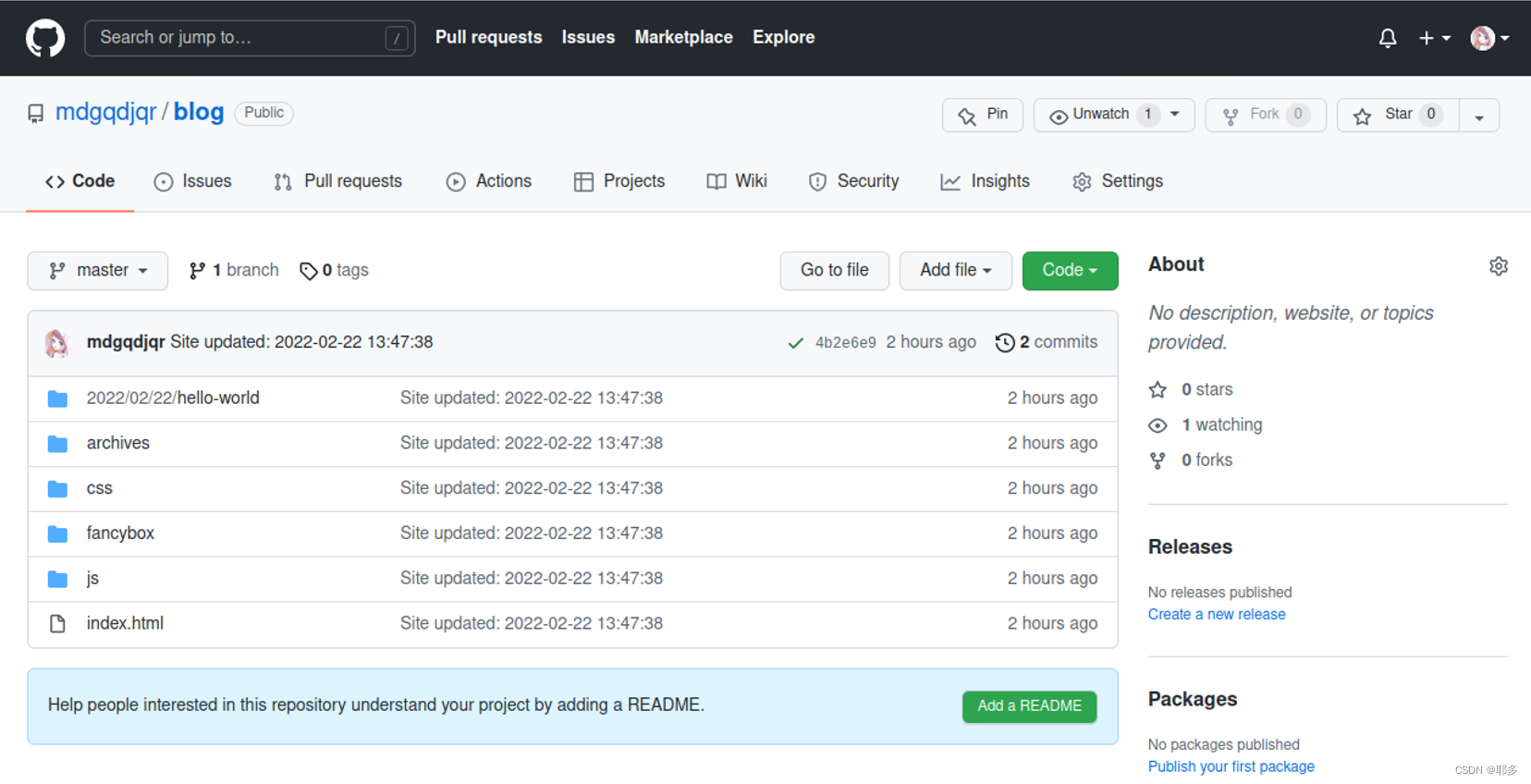Expand the green Code dropdown
The image size is (1531, 784).
point(1071,271)
